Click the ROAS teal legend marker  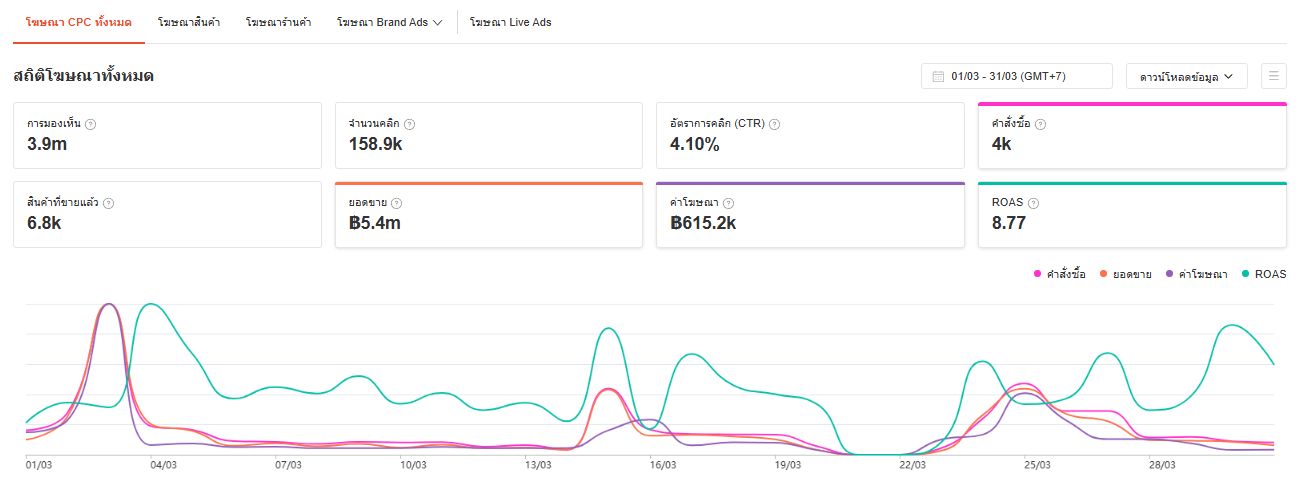pos(1246,274)
